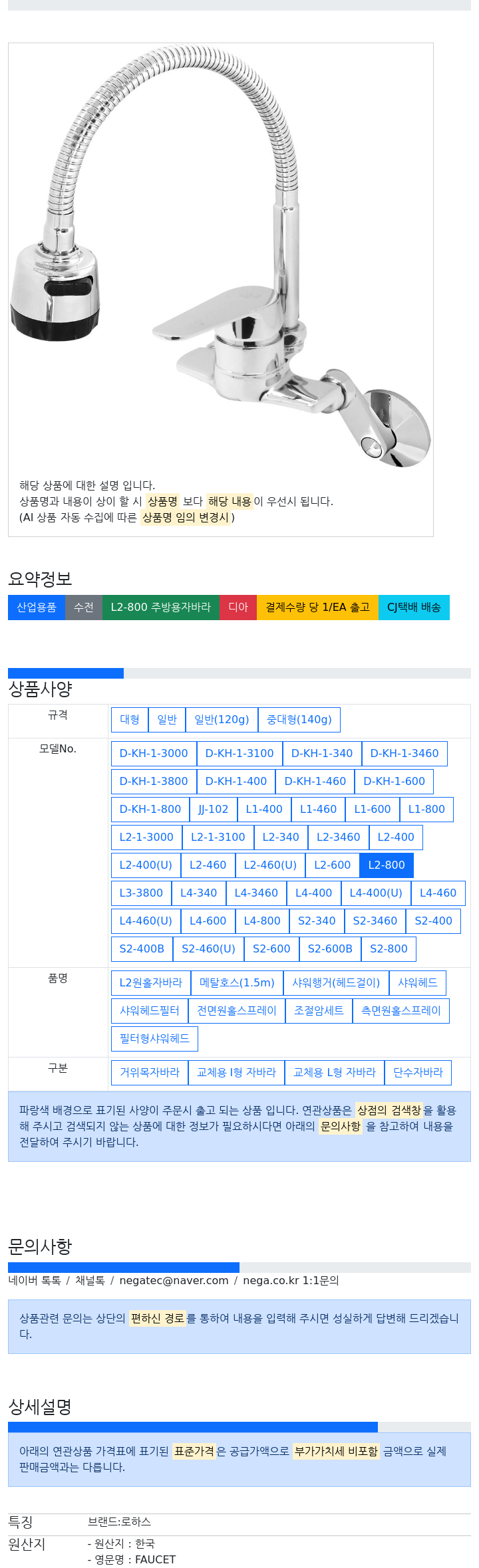The image size is (479, 1568).
Task: Select the highlighted L2-800 model
Action: tap(387, 865)
